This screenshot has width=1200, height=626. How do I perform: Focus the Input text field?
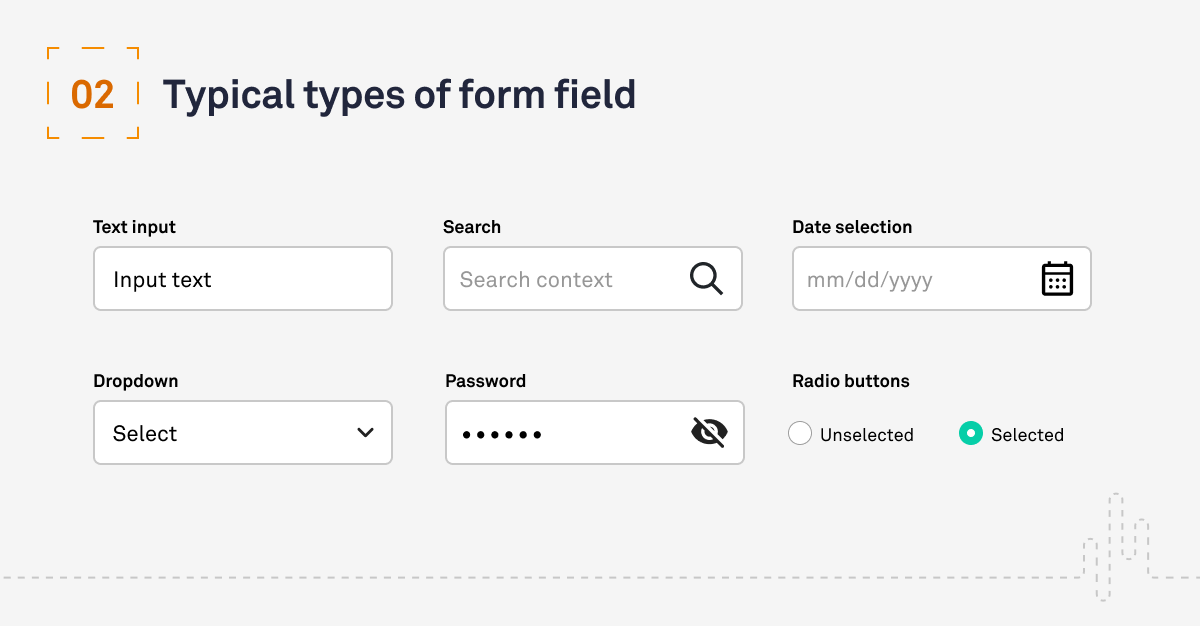click(x=243, y=279)
